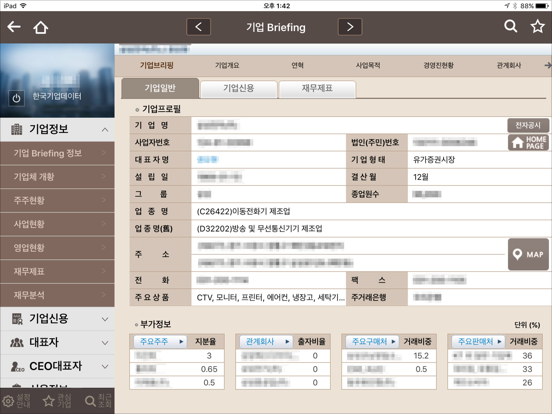
Task: Click (D32202)방송 및 무선통신기기 제조업 text
Action: [259, 228]
